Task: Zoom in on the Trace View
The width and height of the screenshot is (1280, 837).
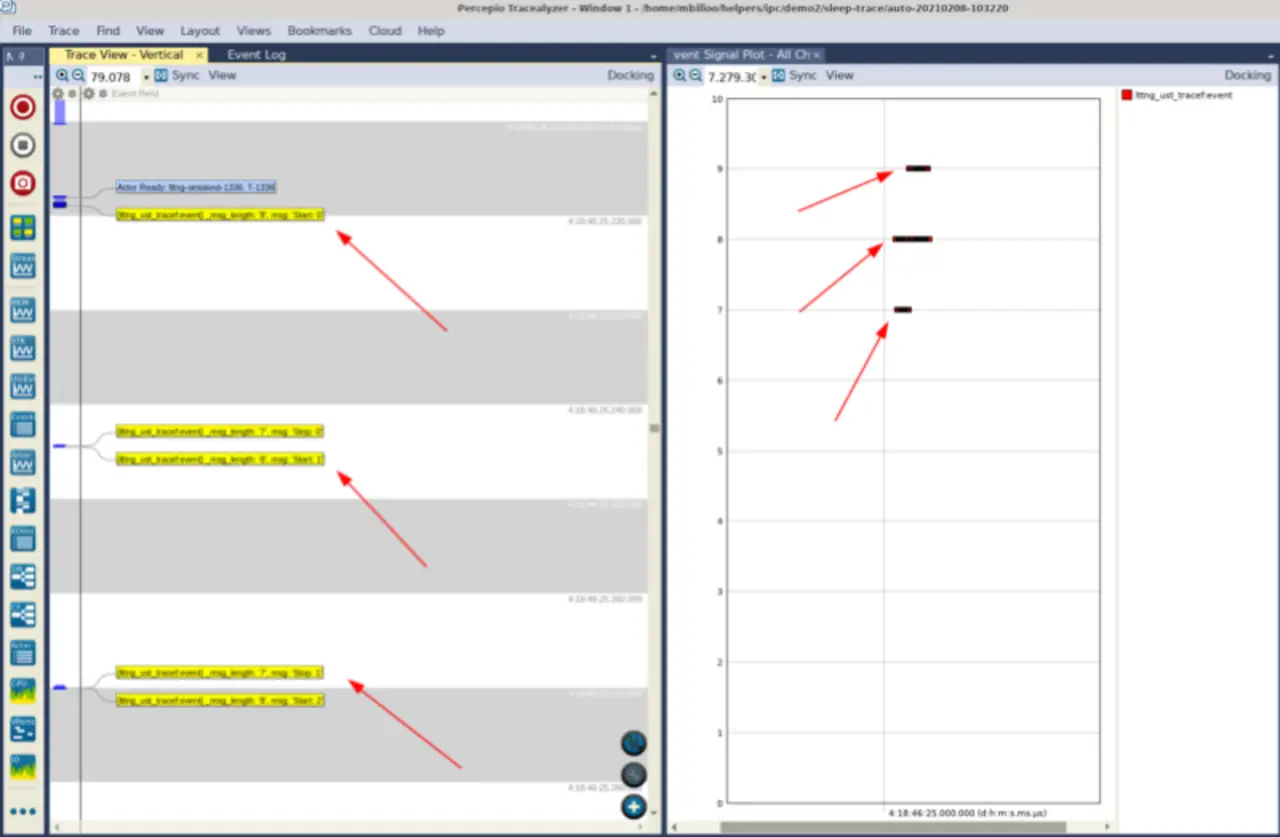Action: tap(62, 76)
